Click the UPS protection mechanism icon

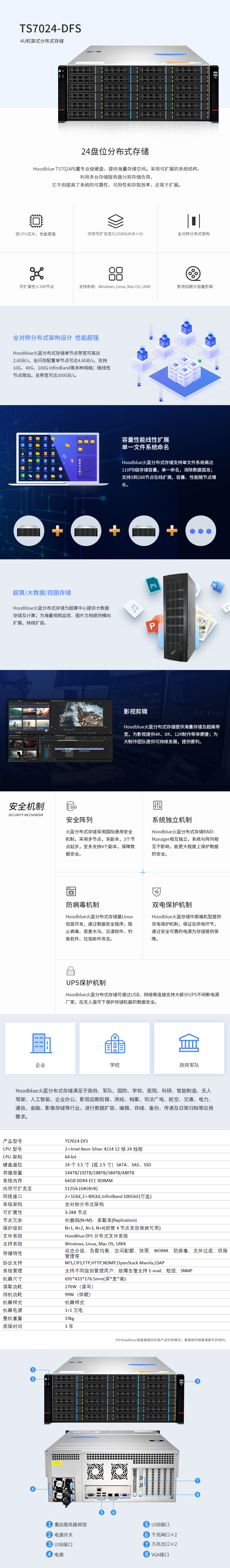coord(71,971)
